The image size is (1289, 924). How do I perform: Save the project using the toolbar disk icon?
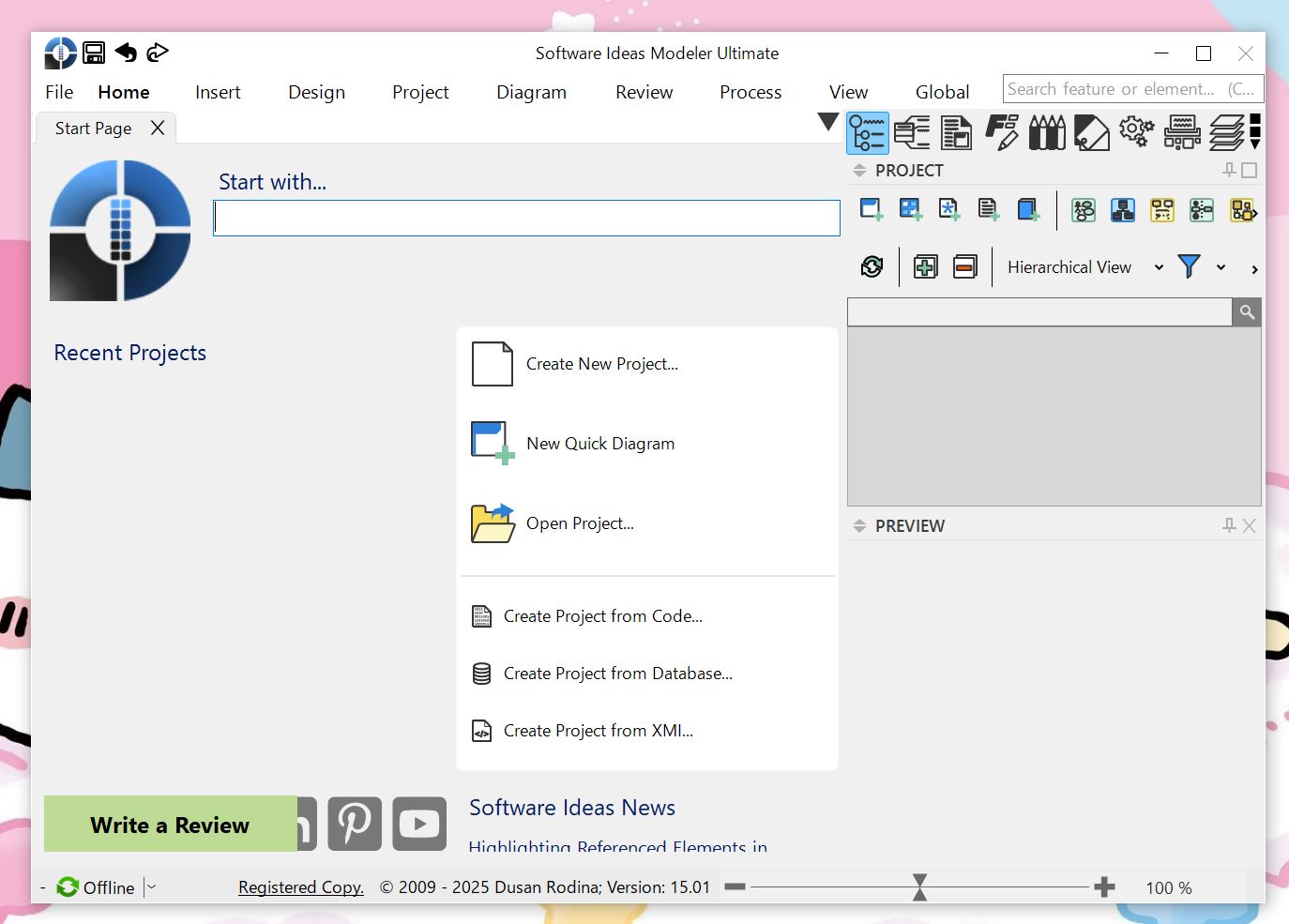point(94,53)
